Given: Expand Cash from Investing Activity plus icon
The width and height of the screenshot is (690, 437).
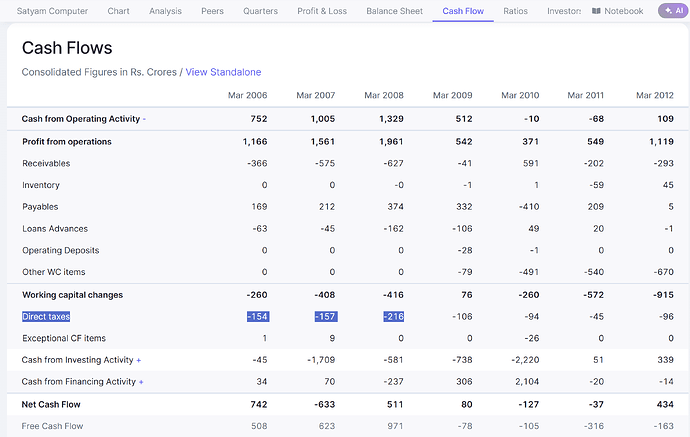Looking at the screenshot, I should (x=139, y=360).
